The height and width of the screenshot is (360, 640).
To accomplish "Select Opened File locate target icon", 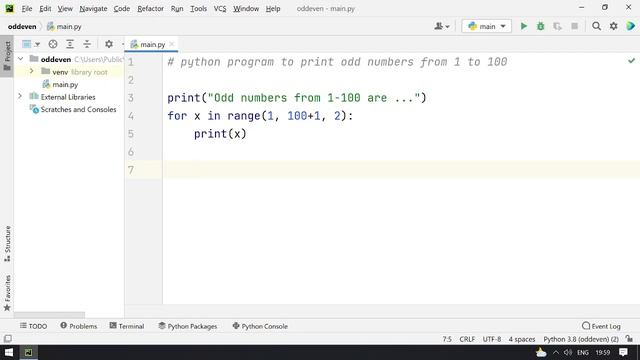I will point(53,44).
